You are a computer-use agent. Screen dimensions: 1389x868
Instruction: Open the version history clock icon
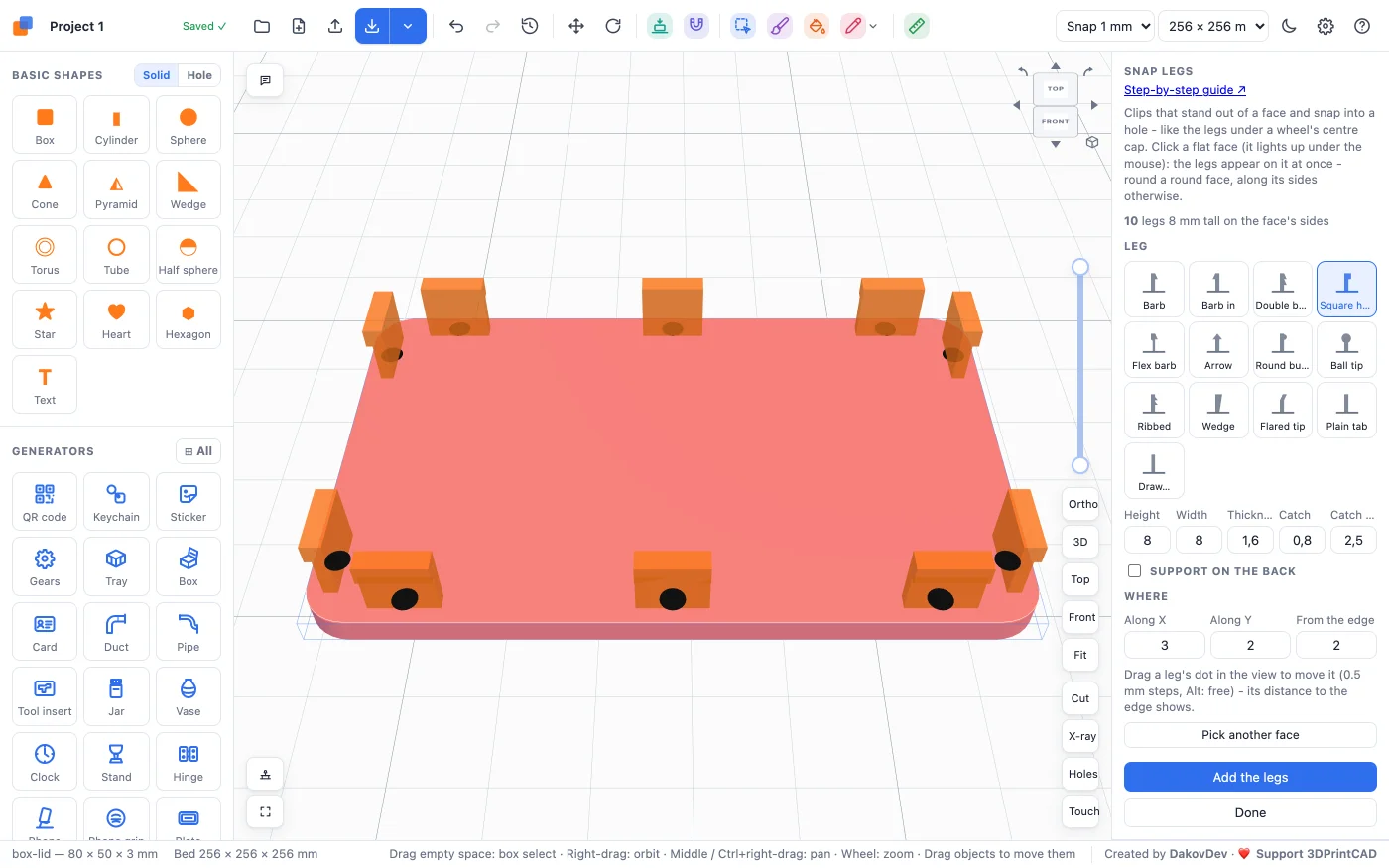(x=530, y=26)
